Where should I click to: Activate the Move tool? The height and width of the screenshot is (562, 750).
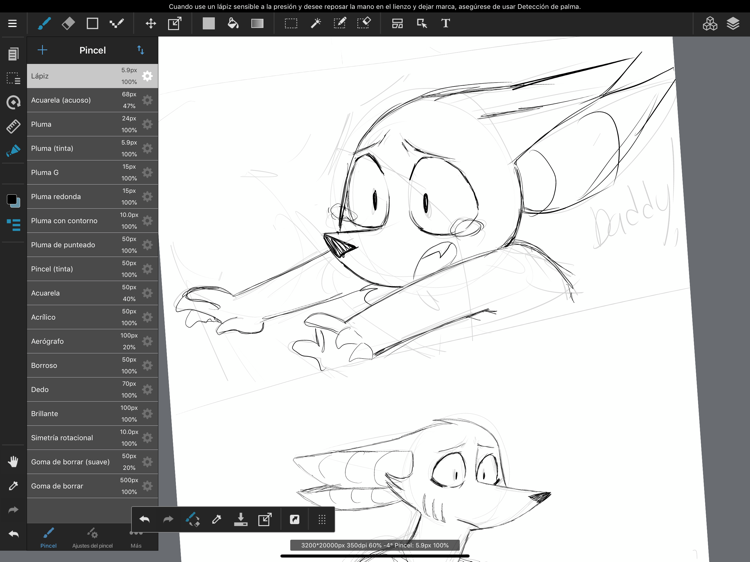(150, 23)
